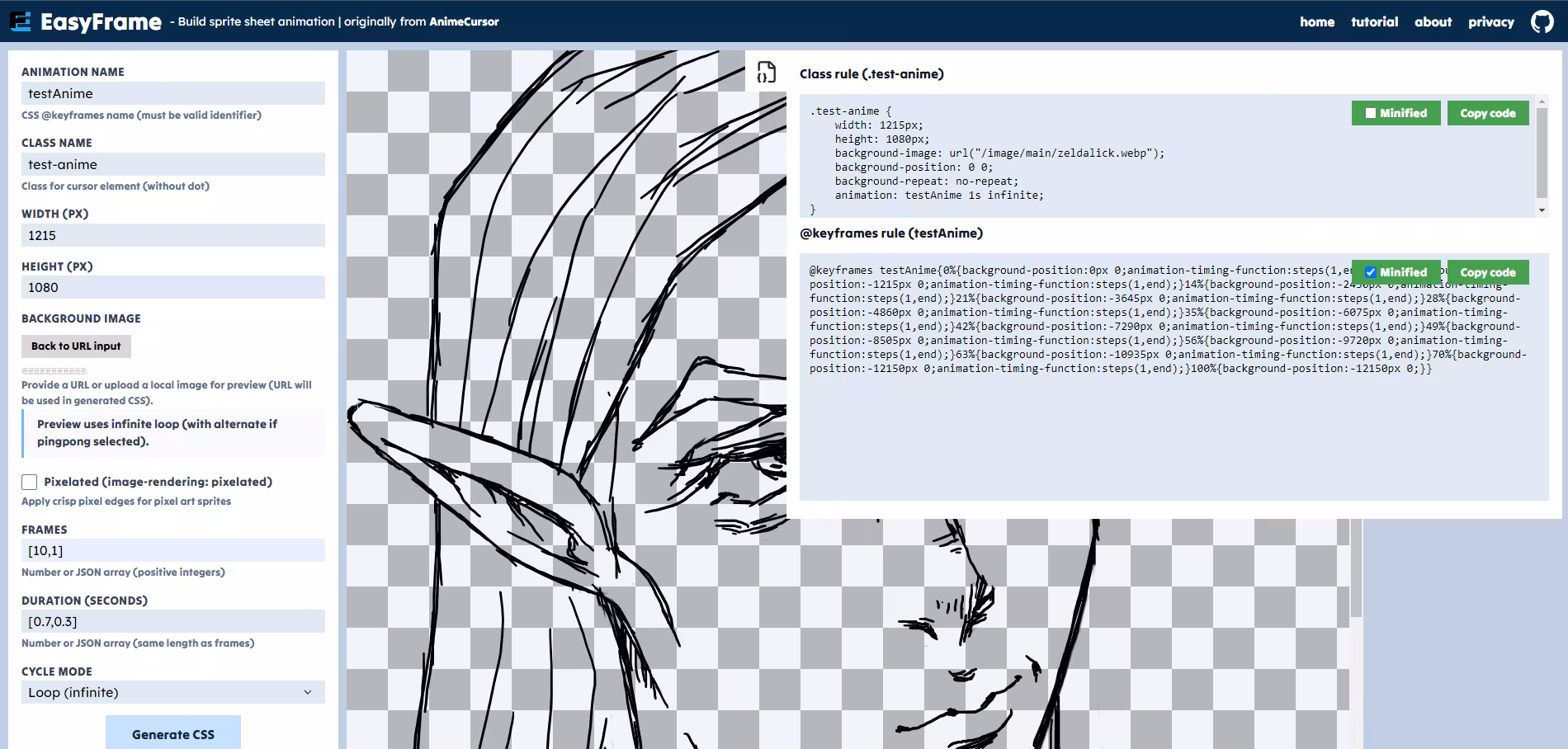1568x749 pixels.
Task: Open the Cycle Mode dropdown
Action: pos(172,692)
